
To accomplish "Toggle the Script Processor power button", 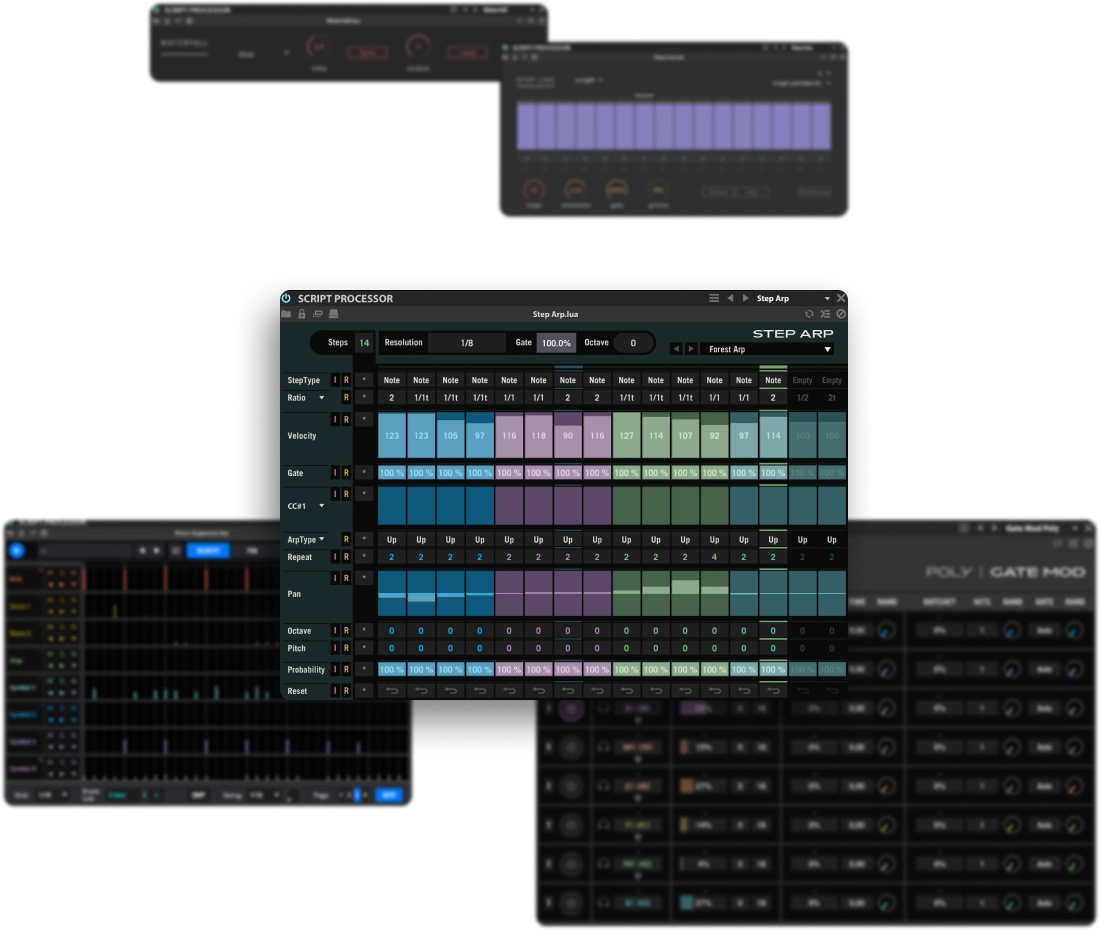I will pos(286,298).
